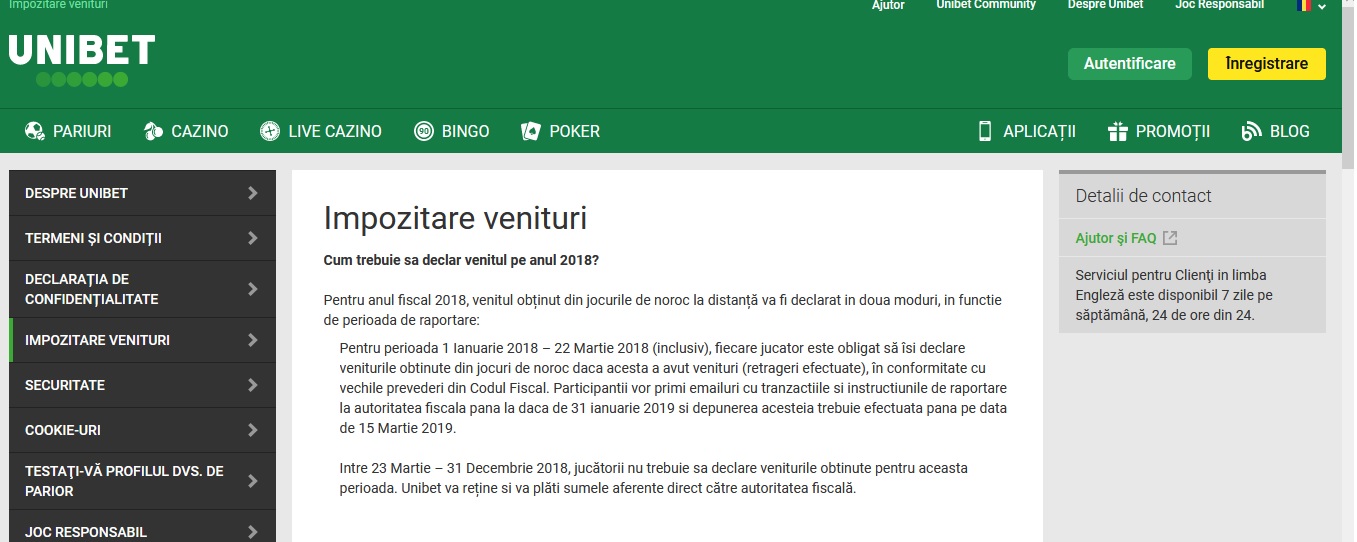Expand Despre Unibet sidebar chevron
1357x542 pixels.
pyautogui.click(x=253, y=193)
